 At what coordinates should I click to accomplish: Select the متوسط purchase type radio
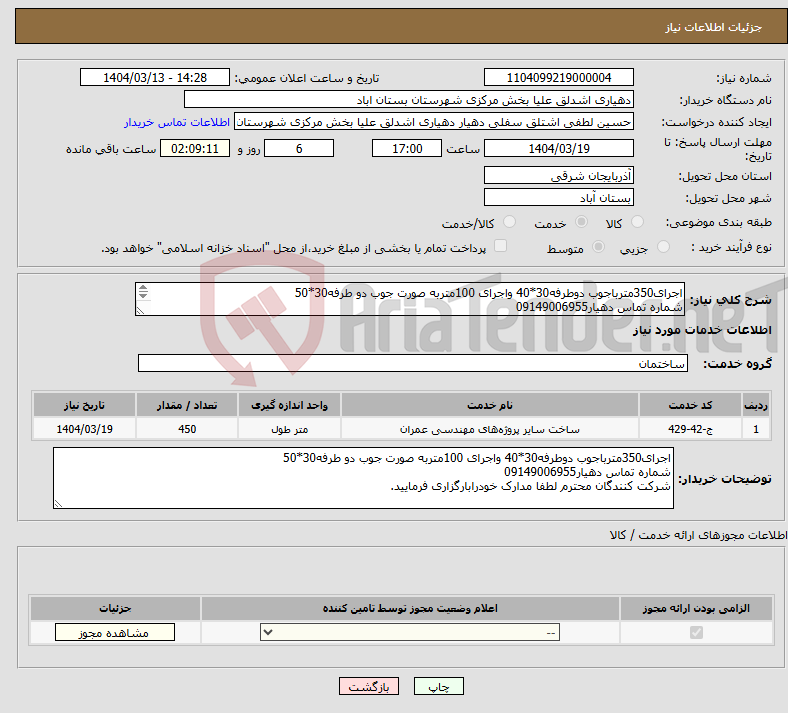point(598,246)
